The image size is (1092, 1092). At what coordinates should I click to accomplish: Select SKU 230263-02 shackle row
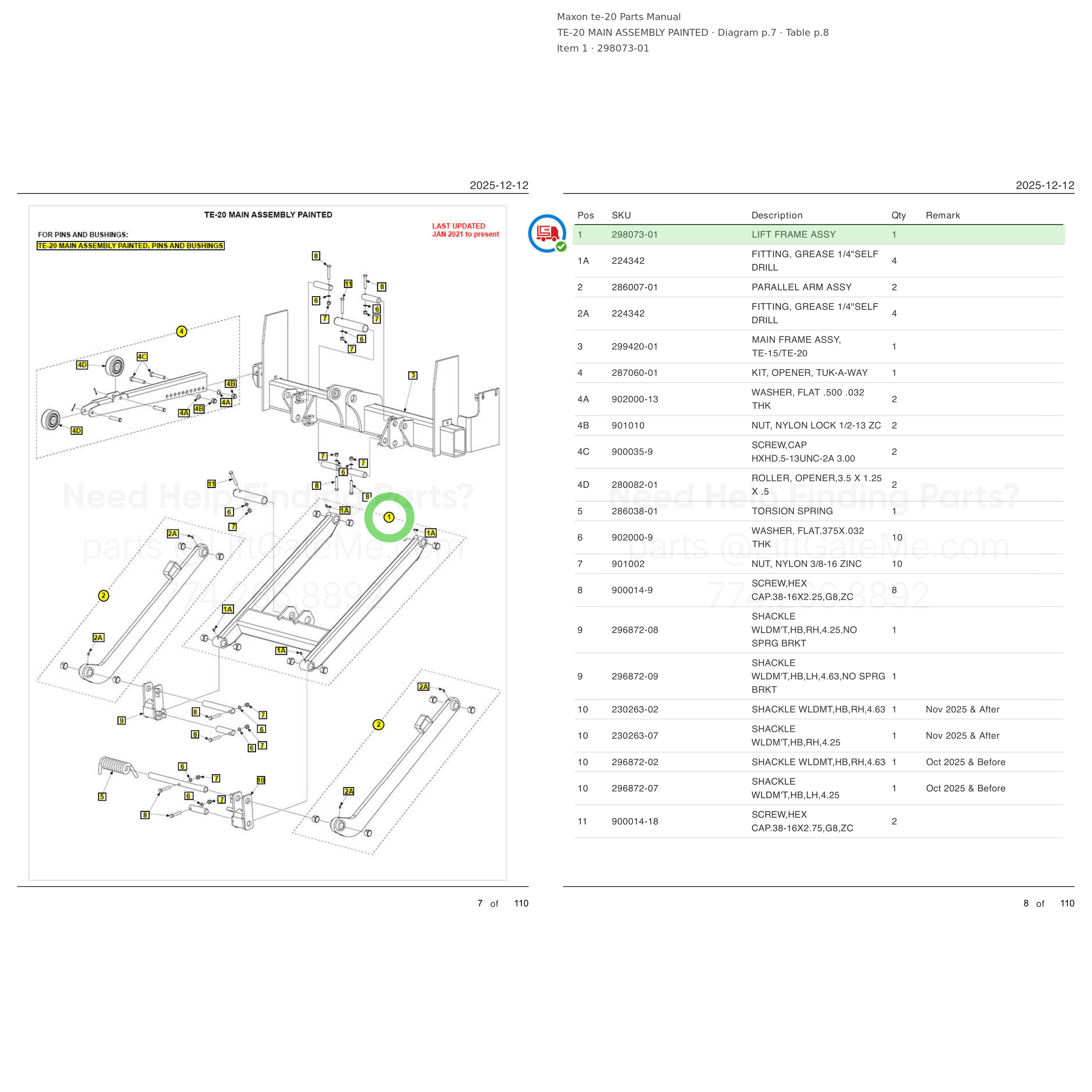click(x=819, y=709)
